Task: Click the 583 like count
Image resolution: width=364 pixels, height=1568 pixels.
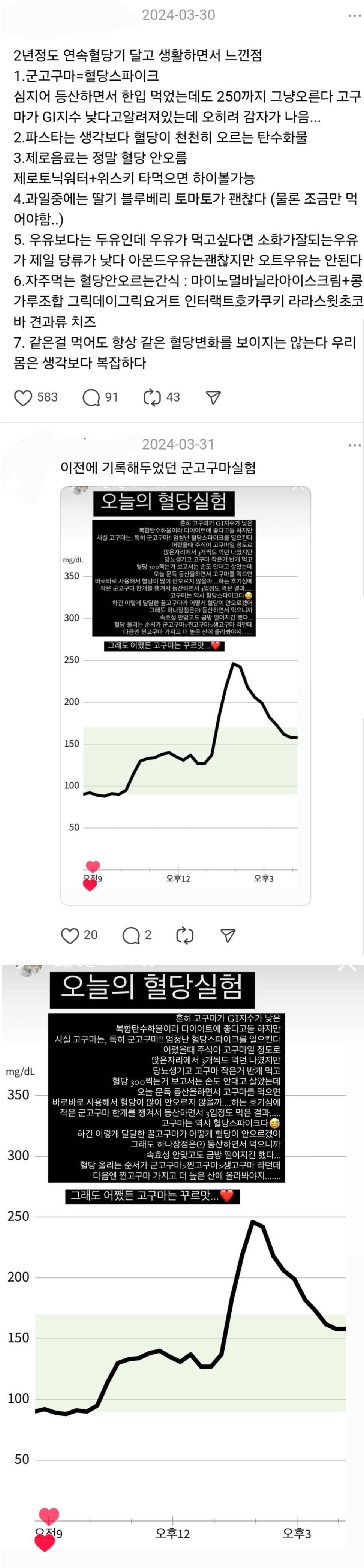Action: [x=48, y=397]
